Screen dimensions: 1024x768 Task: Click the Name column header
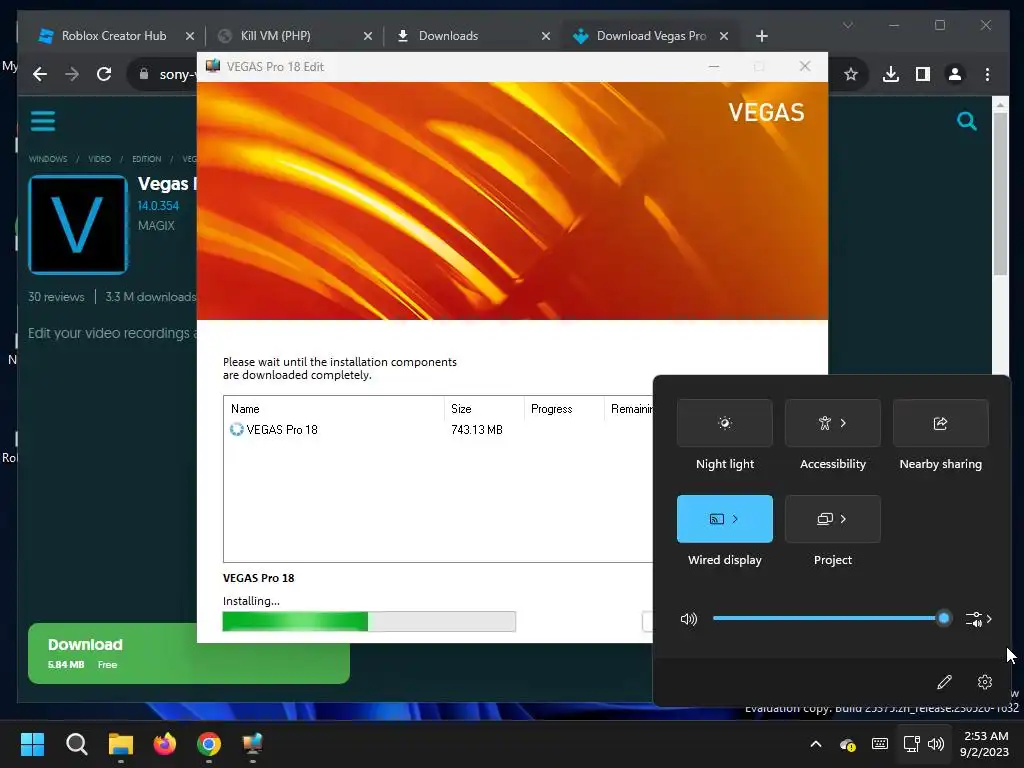(x=334, y=409)
